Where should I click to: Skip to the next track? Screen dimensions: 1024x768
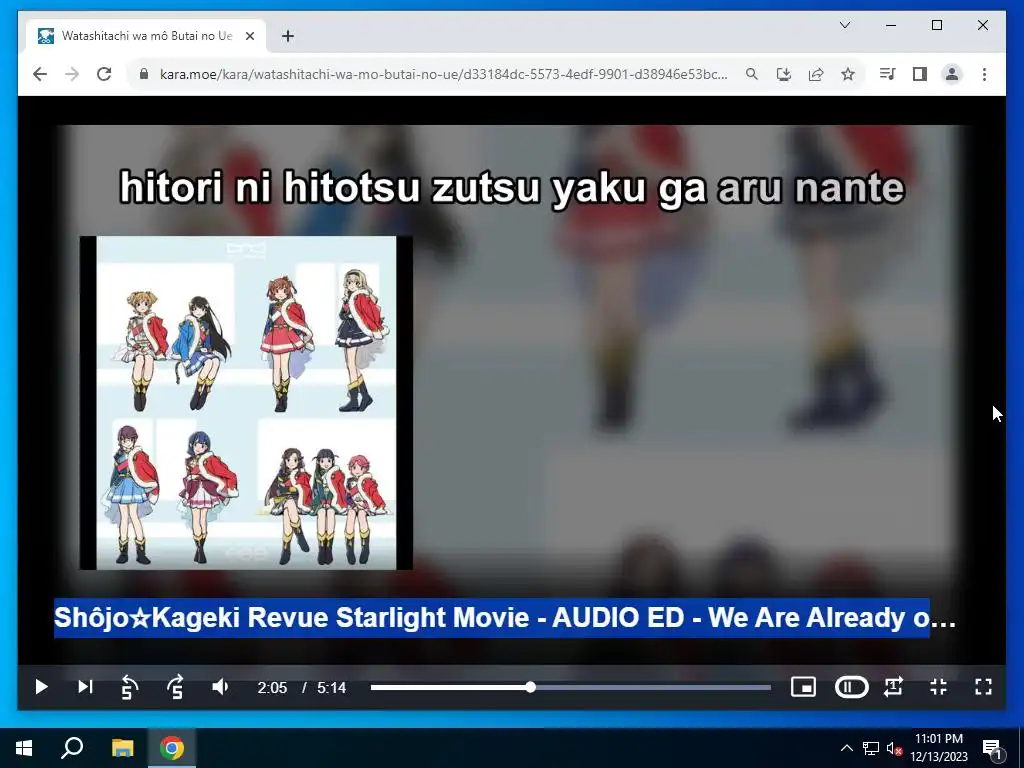(86, 687)
